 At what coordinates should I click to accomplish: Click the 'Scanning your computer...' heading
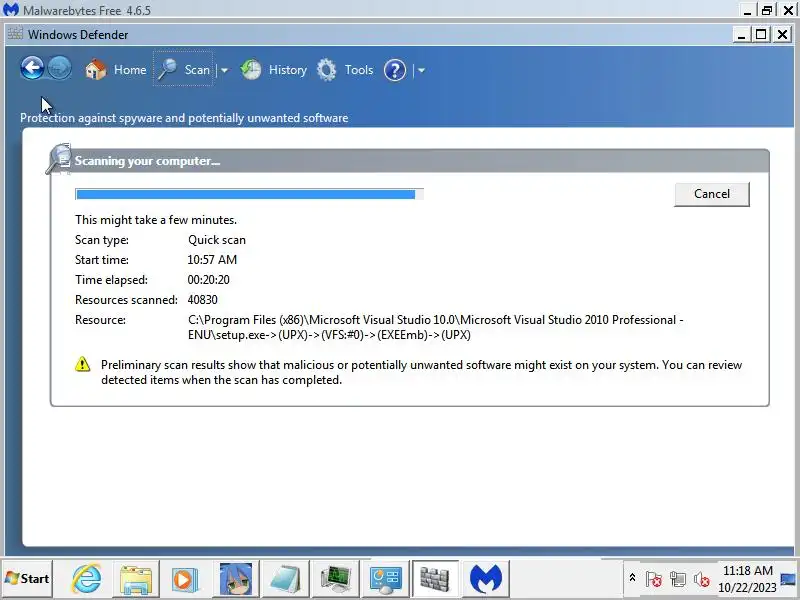click(147, 161)
